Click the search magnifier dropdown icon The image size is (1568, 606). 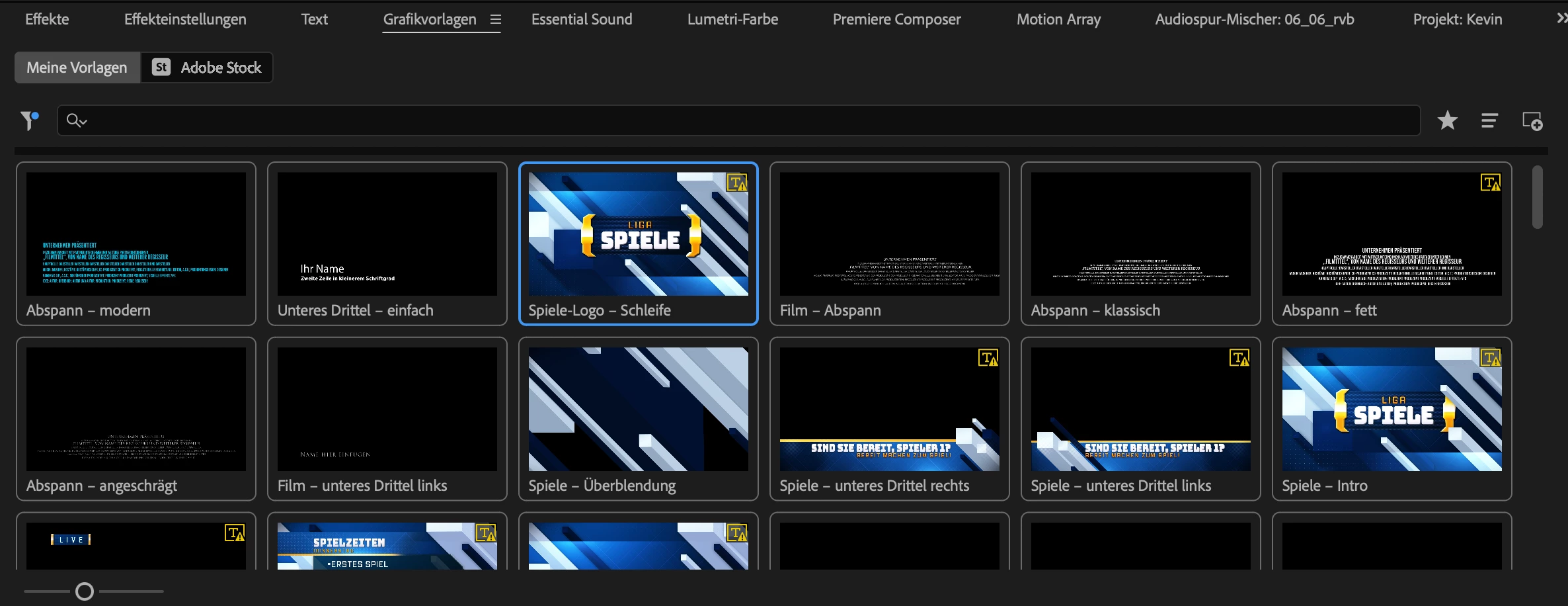[77, 120]
